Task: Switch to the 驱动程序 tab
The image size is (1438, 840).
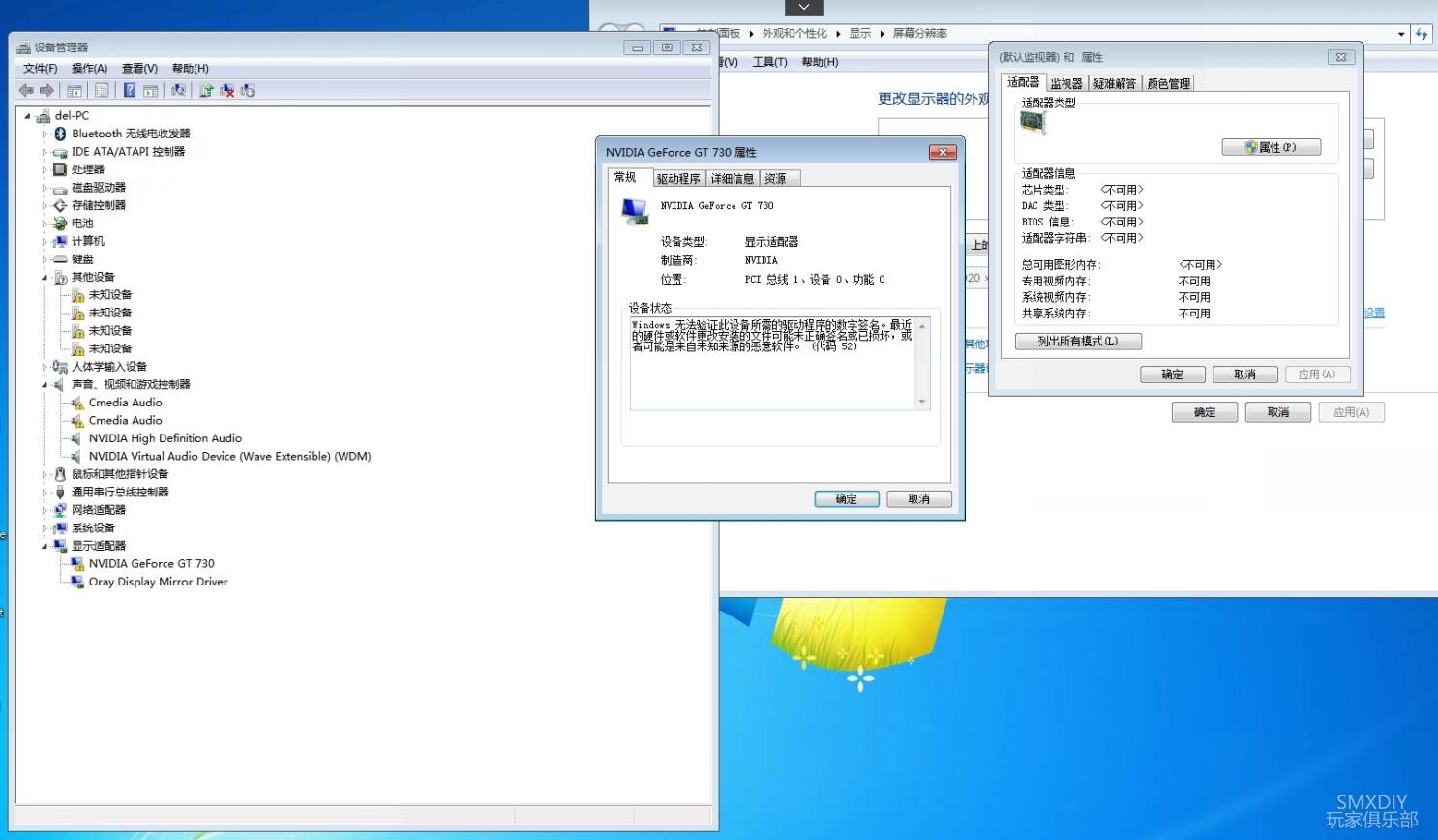Action: click(678, 178)
